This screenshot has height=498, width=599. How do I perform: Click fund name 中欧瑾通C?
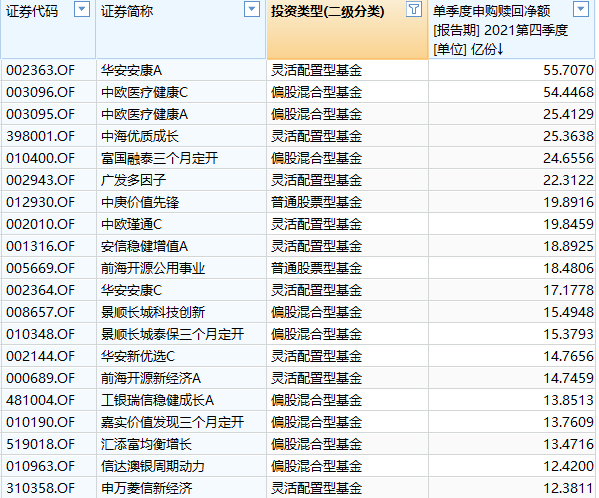[x=131, y=224]
